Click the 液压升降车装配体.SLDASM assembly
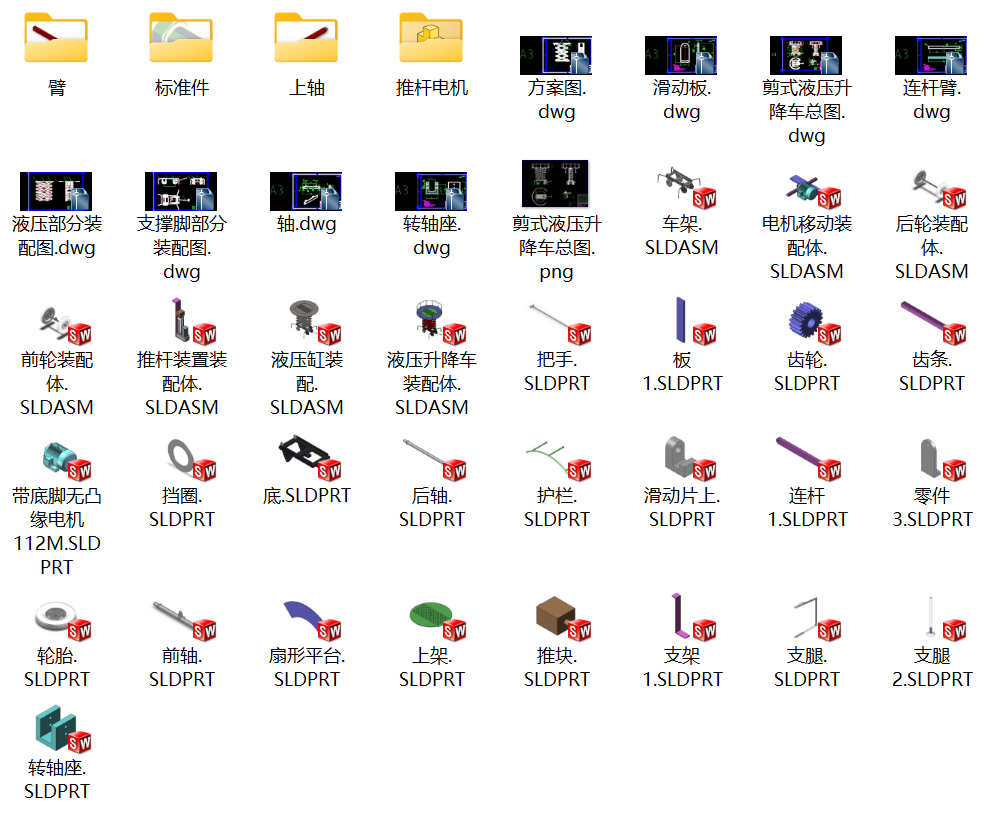Viewport: 993px width, 818px height. point(431,322)
